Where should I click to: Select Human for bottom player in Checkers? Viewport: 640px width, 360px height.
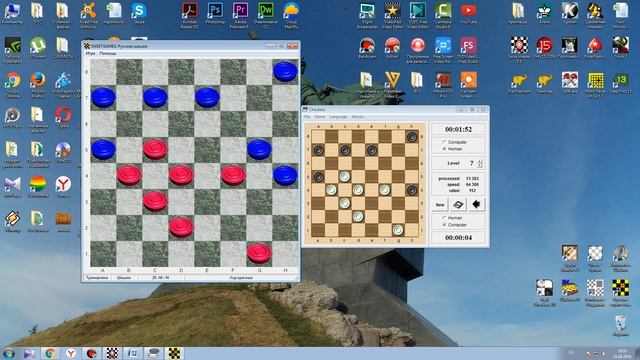click(x=453, y=218)
